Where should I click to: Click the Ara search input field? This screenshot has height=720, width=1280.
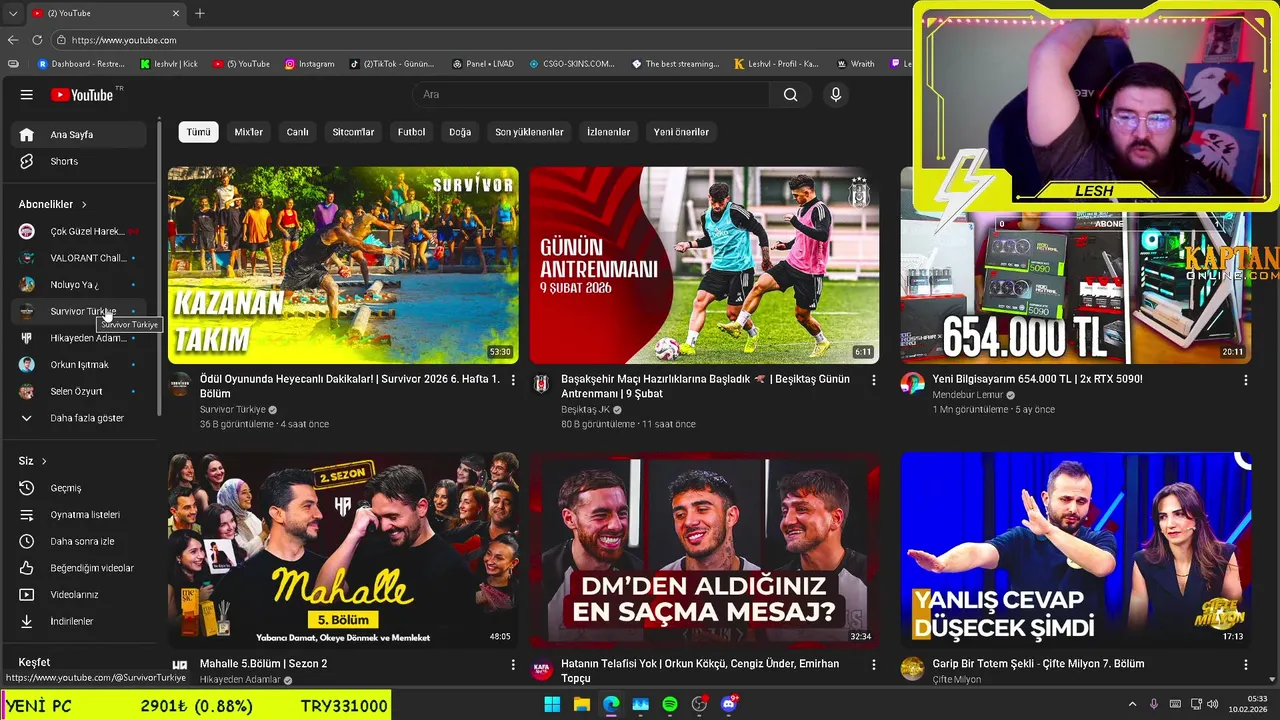click(x=590, y=95)
